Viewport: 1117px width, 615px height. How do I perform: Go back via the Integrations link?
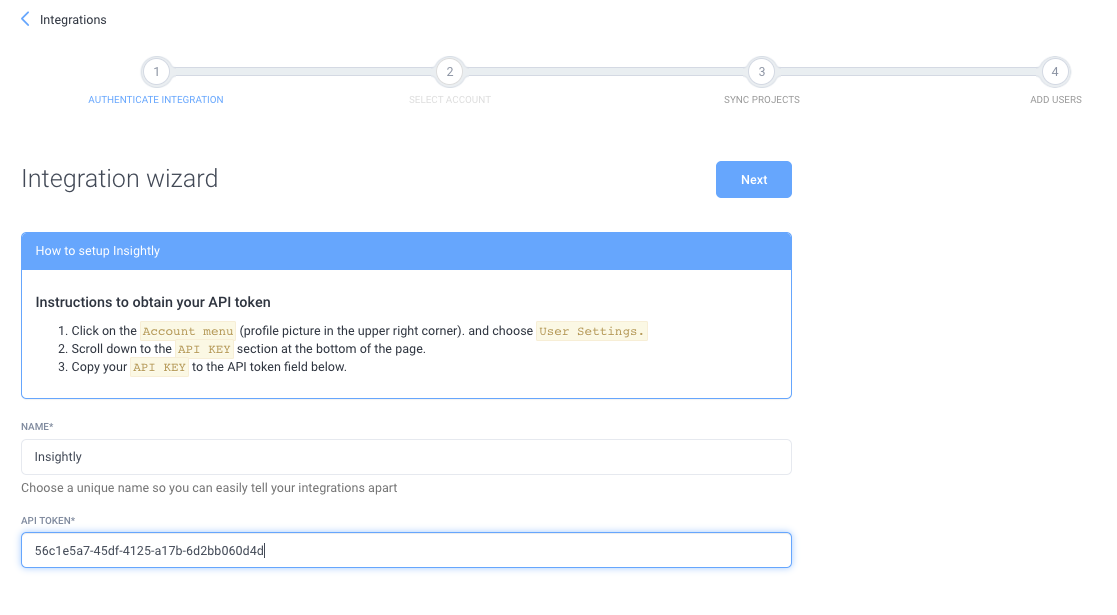(x=73, y=20)
